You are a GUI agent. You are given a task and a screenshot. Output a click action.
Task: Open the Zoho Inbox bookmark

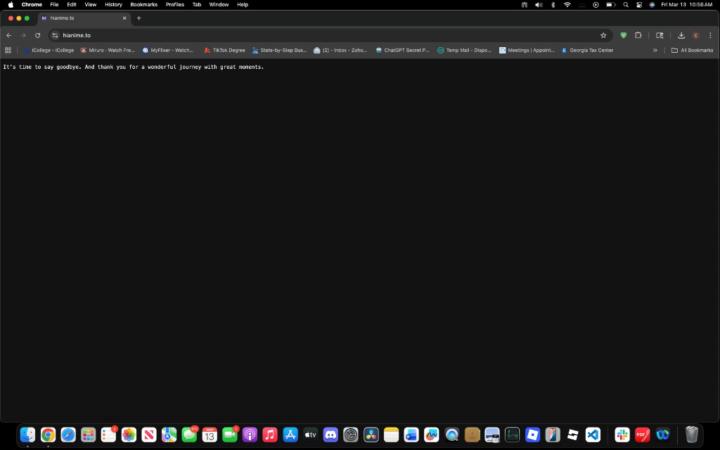340,50
